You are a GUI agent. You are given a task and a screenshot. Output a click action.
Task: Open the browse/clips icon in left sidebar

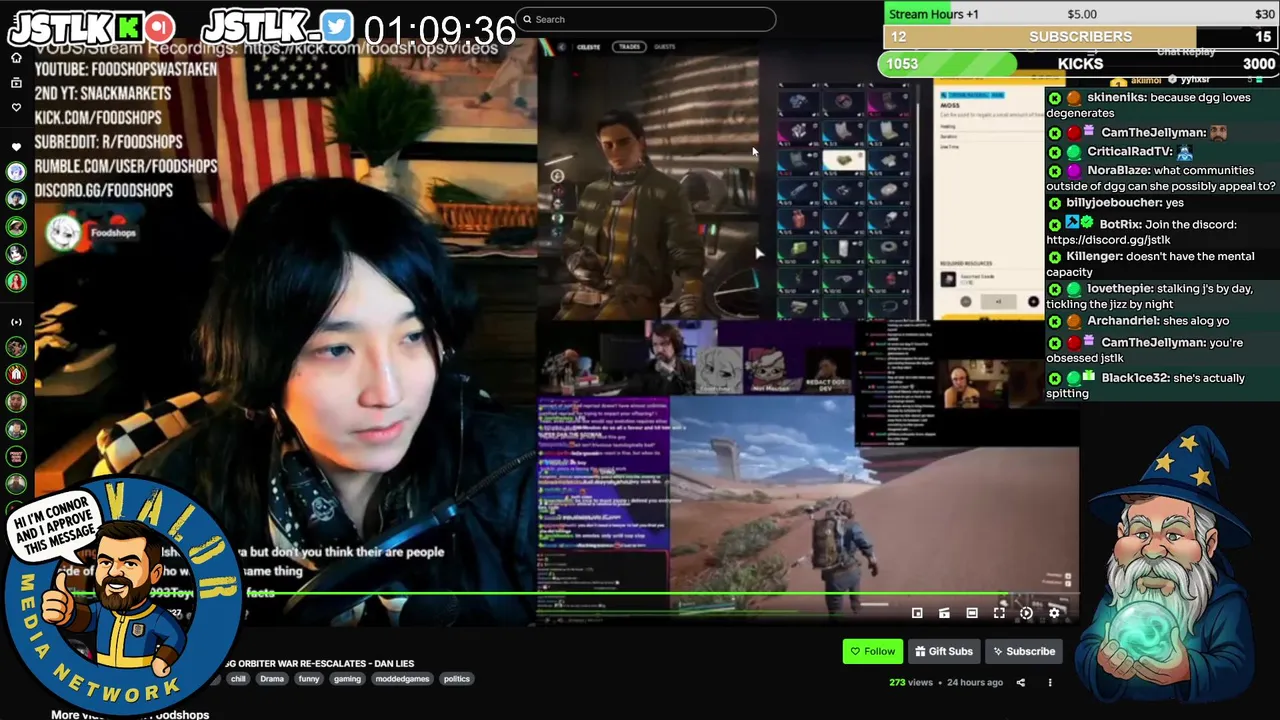point(16,82)
